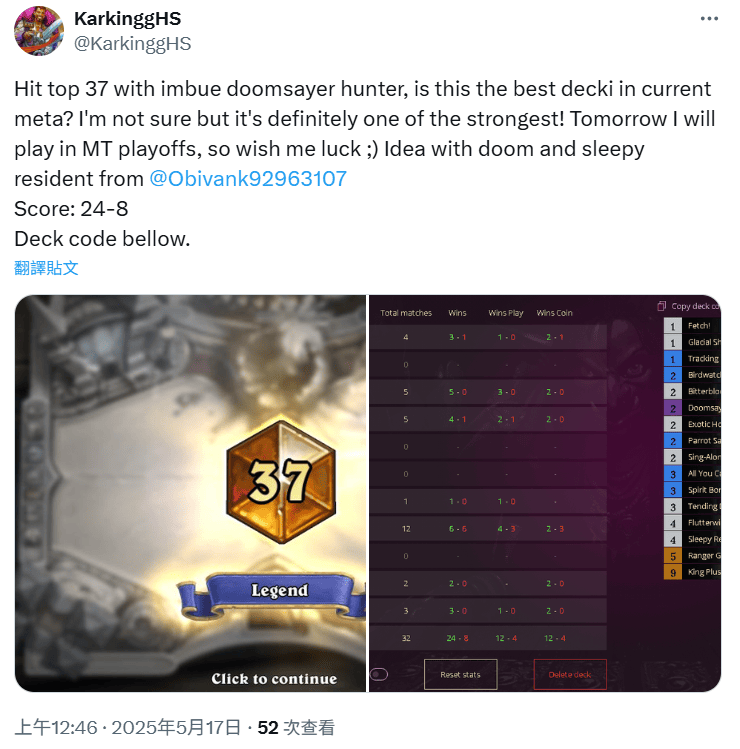This screenshot has height=749, width=740.
Task: Toggle the switch beside Reset stats
Action: click(379, 674)
